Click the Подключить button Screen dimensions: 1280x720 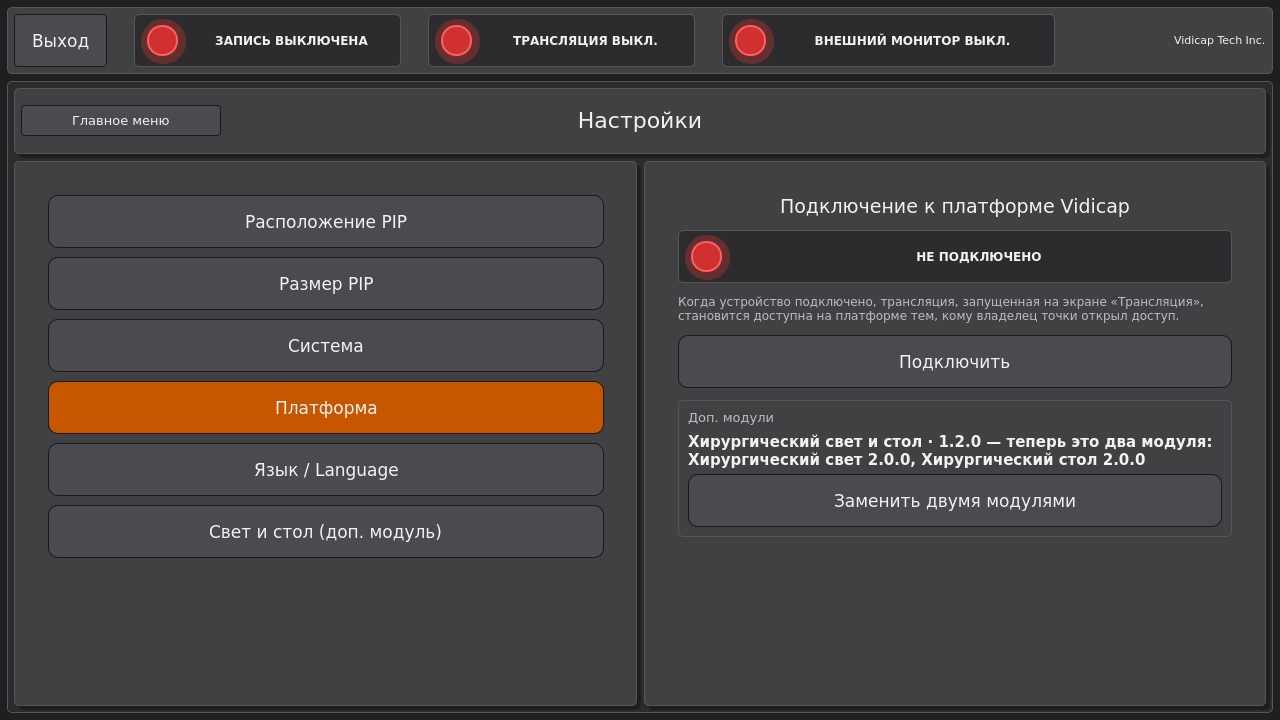(955, 361)
